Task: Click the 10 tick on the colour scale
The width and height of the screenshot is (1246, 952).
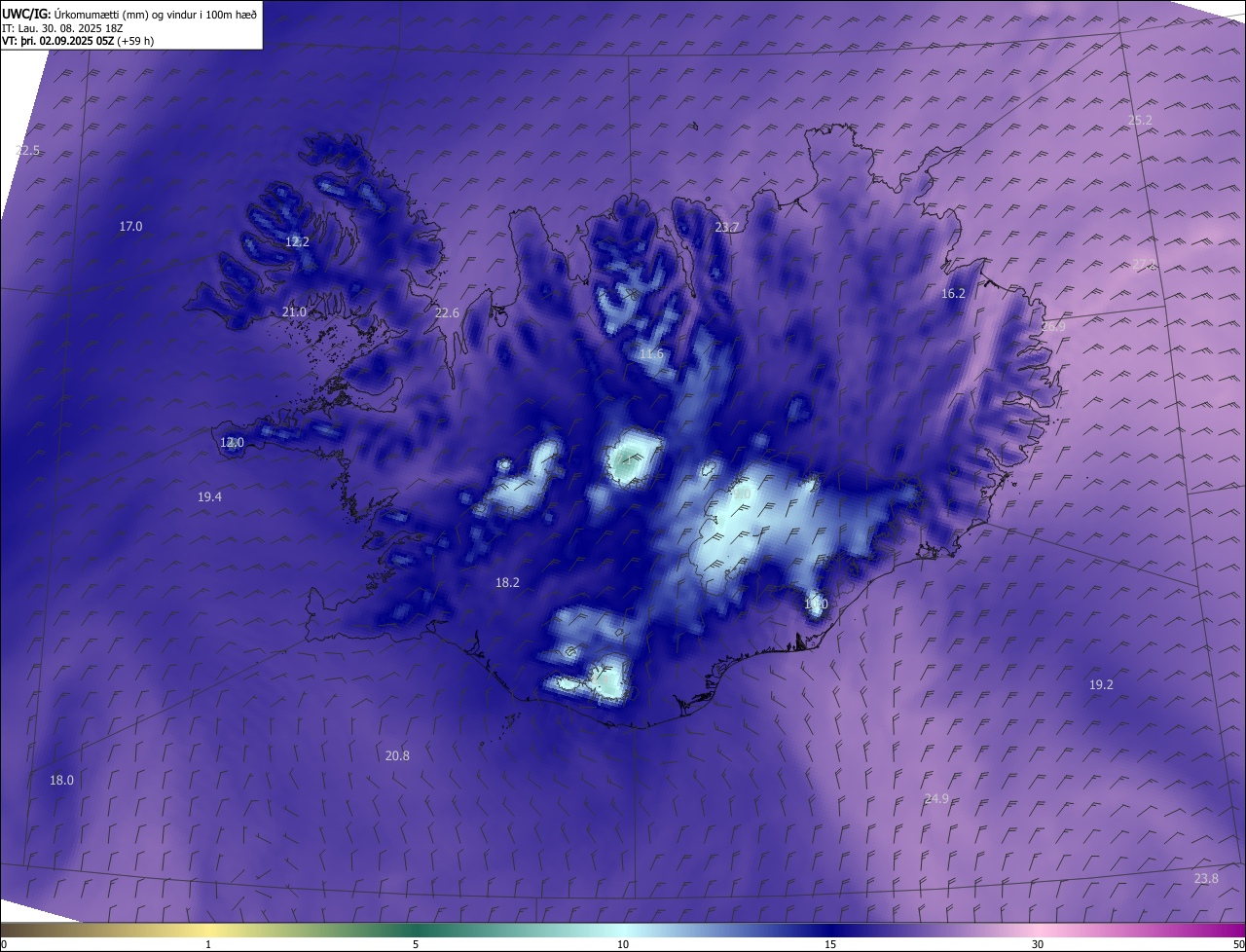Action: click(x=623, y=944)
